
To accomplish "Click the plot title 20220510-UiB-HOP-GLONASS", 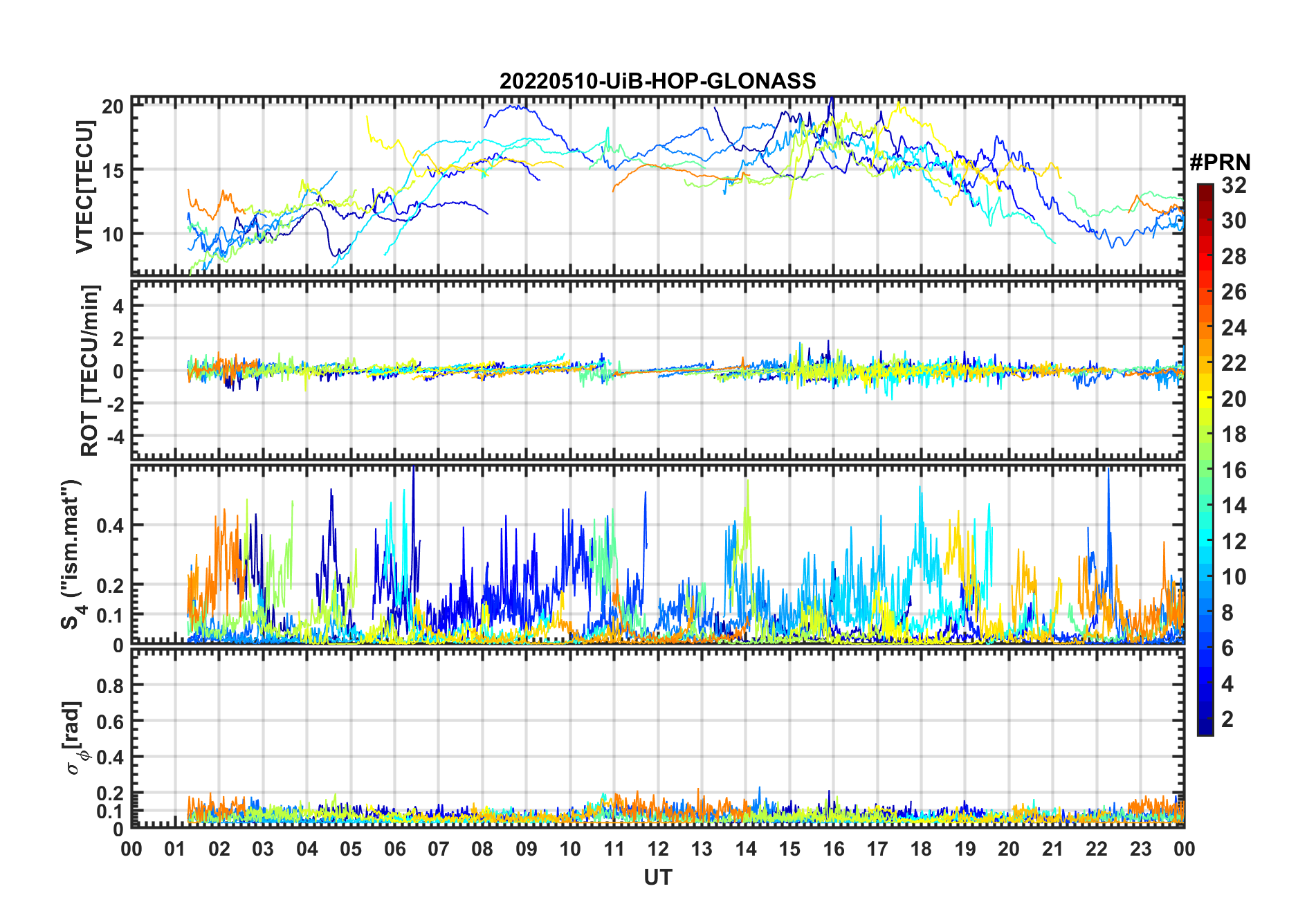I will [x=658, y=81].
